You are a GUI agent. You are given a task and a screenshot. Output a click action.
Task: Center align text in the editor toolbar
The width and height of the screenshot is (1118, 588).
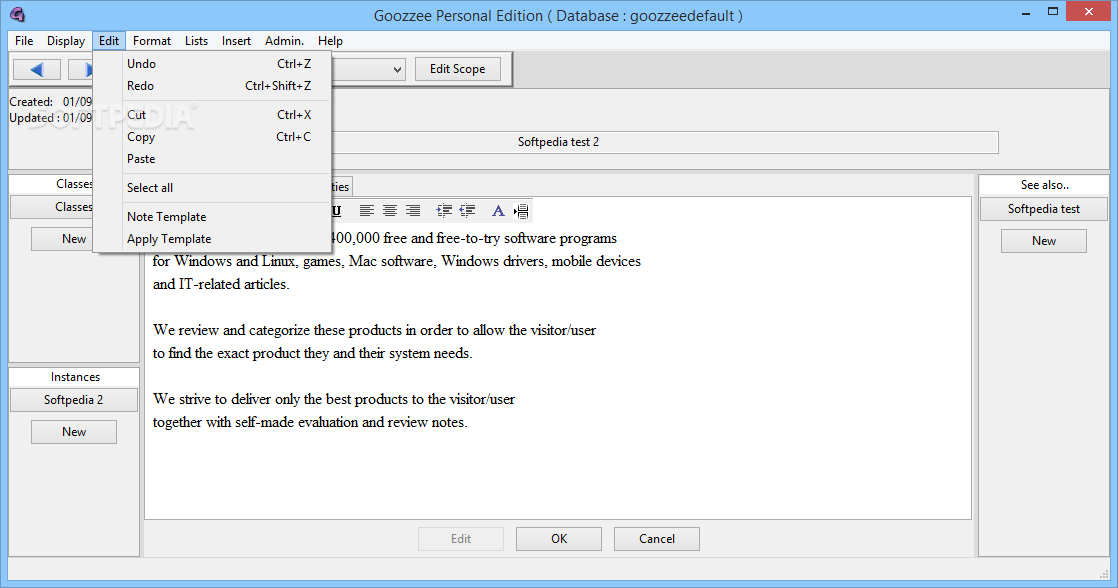389,211
